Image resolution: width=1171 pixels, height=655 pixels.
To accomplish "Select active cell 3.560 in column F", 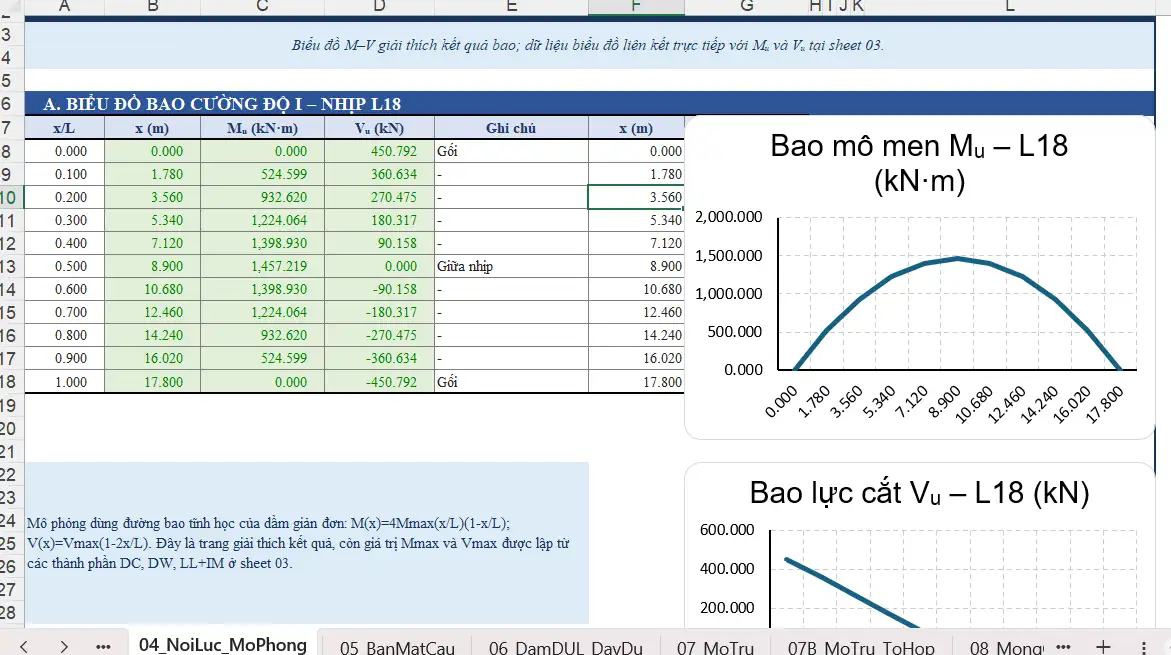I will click(636, 197).
